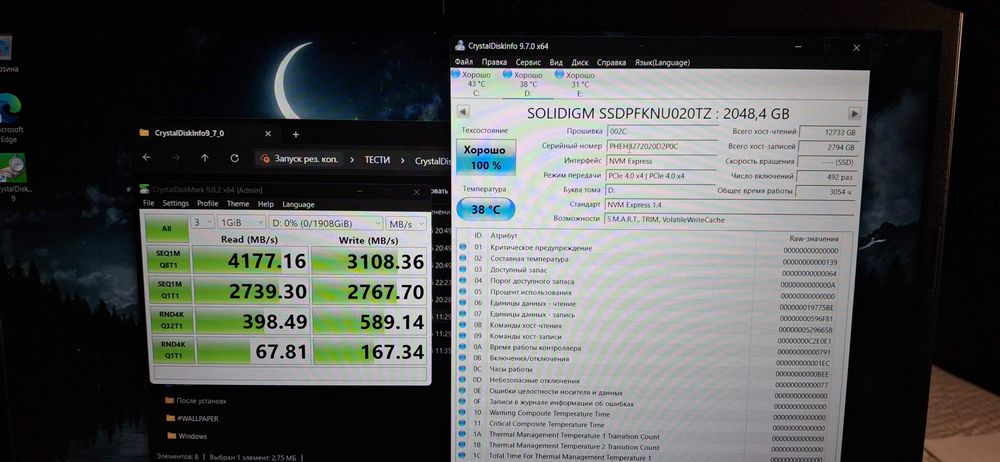Image resolution: width=1000 pixels, height=462 pixels.
Task: Open the unit dropdown showing MB/s
Action: click(406, 224)
